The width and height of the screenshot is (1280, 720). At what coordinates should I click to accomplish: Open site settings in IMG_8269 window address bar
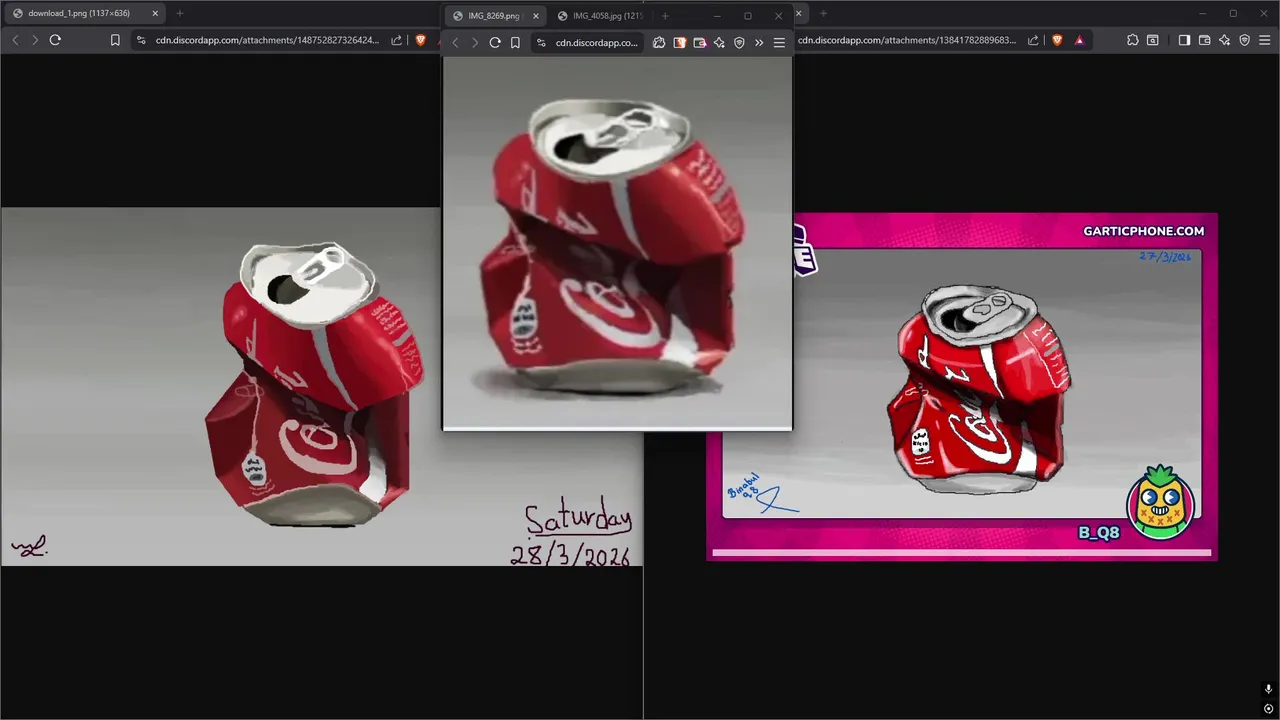pos(541,43)
